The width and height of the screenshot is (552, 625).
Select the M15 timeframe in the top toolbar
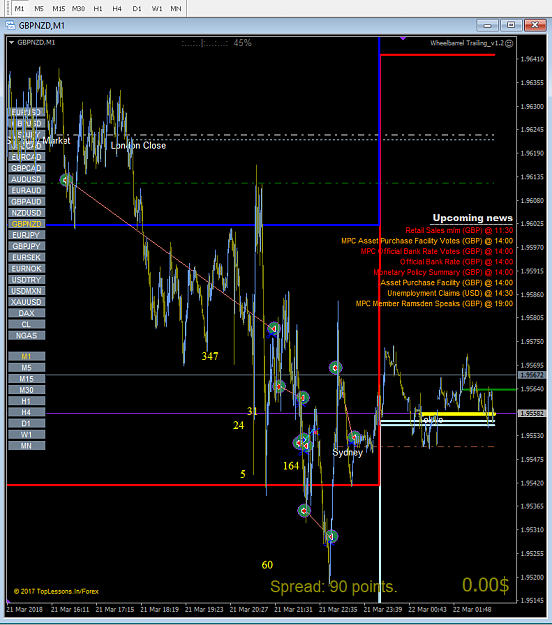[59, 8]
